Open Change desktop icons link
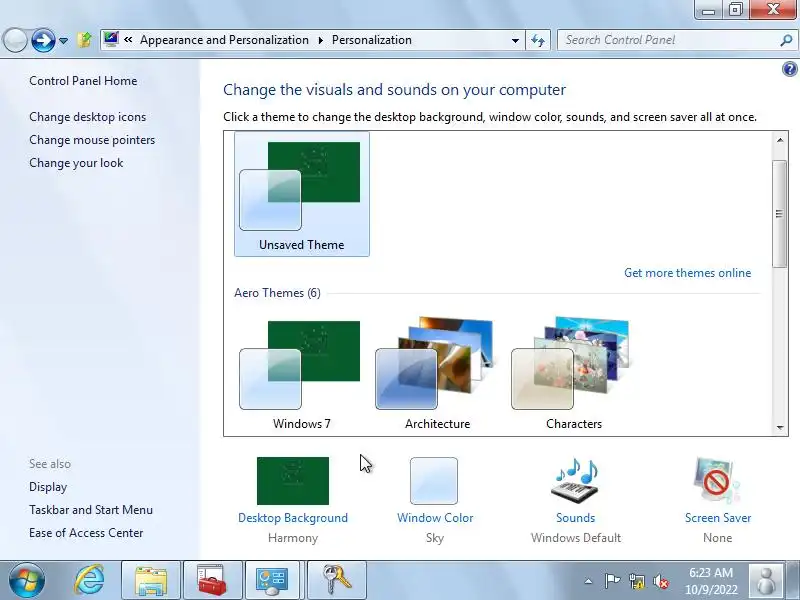This screenshot has height=600, width=800. (x=88, y=117)
